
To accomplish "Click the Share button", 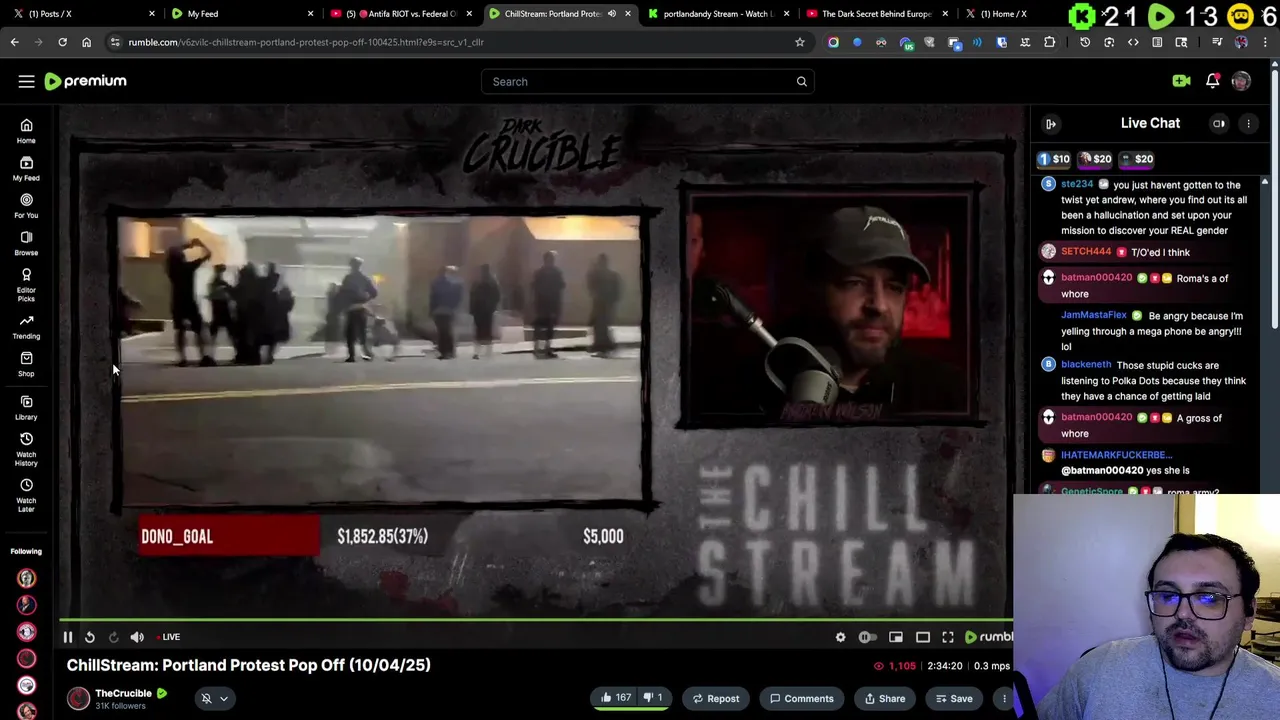I will 885,699.
